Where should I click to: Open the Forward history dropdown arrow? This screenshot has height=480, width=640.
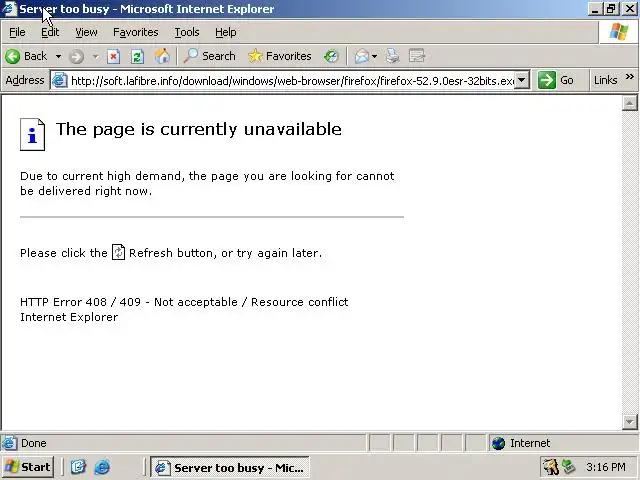click(95, 56)
